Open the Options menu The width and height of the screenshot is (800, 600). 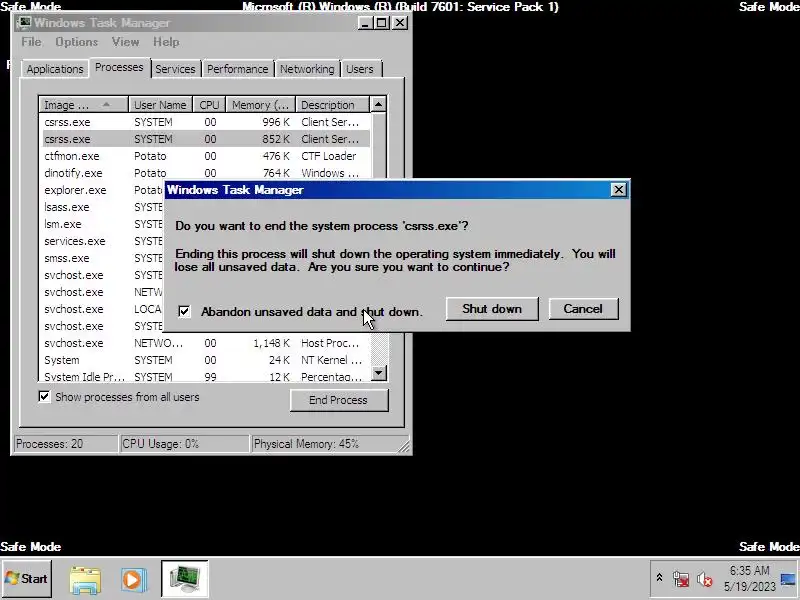tap(77, 42)
